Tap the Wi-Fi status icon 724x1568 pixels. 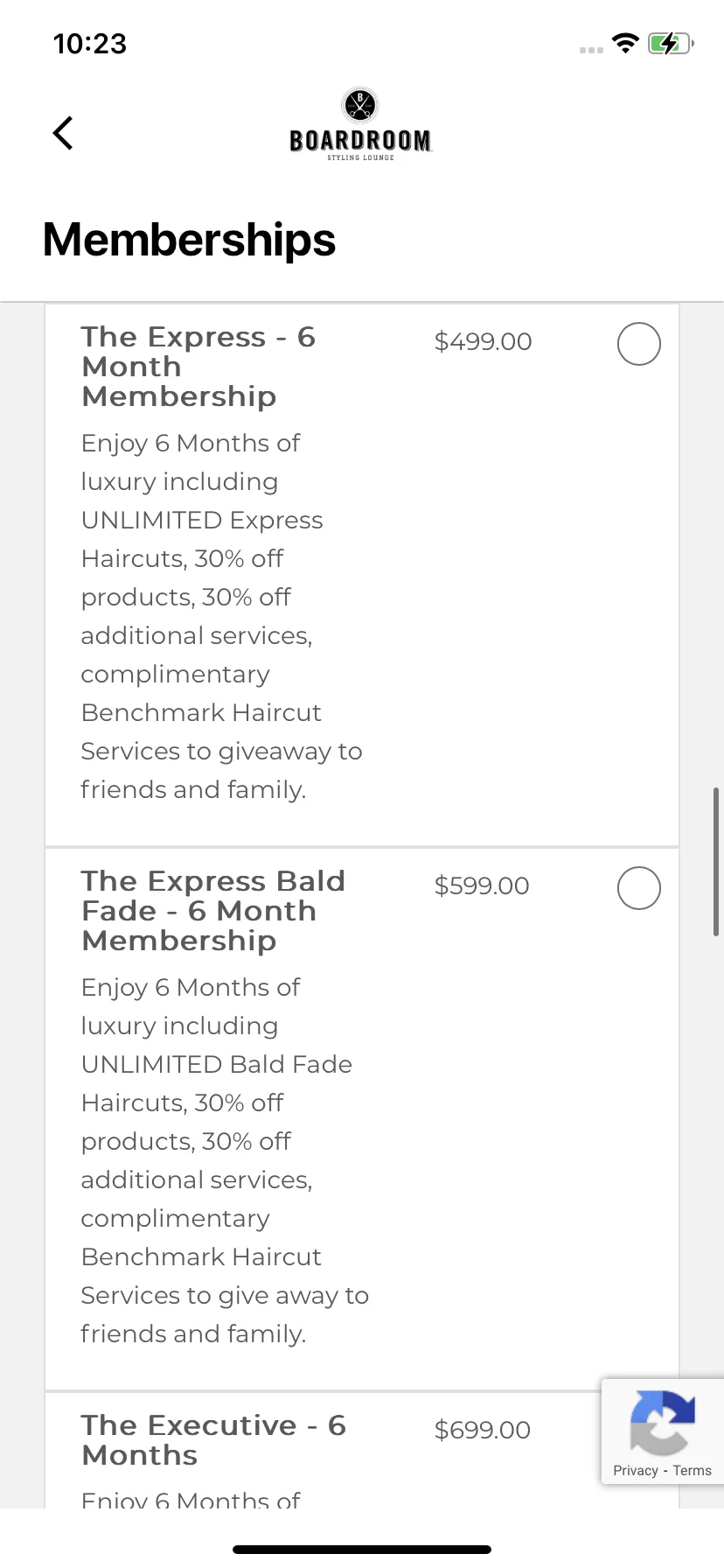pyautogui.click(x=625, y=43)
